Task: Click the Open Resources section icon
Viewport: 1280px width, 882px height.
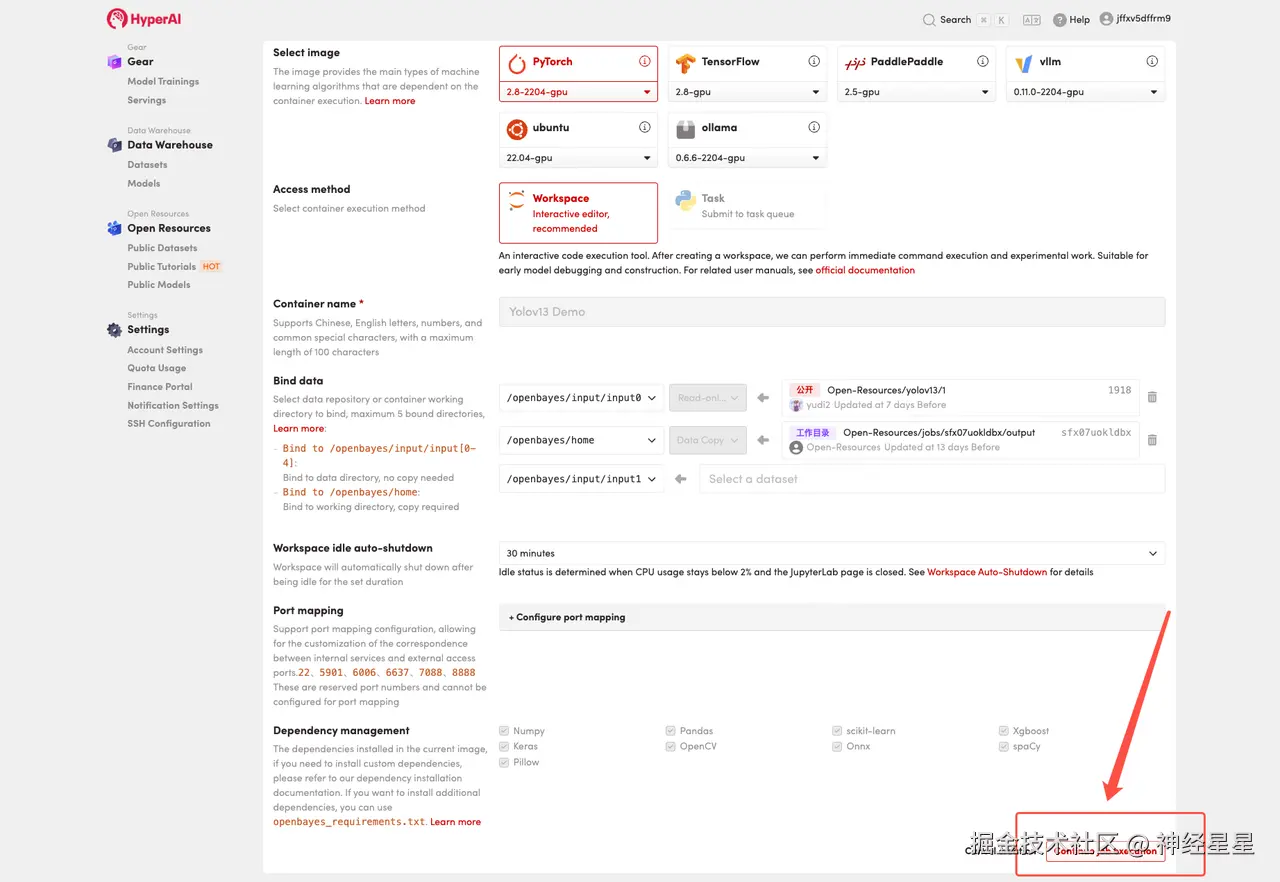Action: click(x=114, y=228)
